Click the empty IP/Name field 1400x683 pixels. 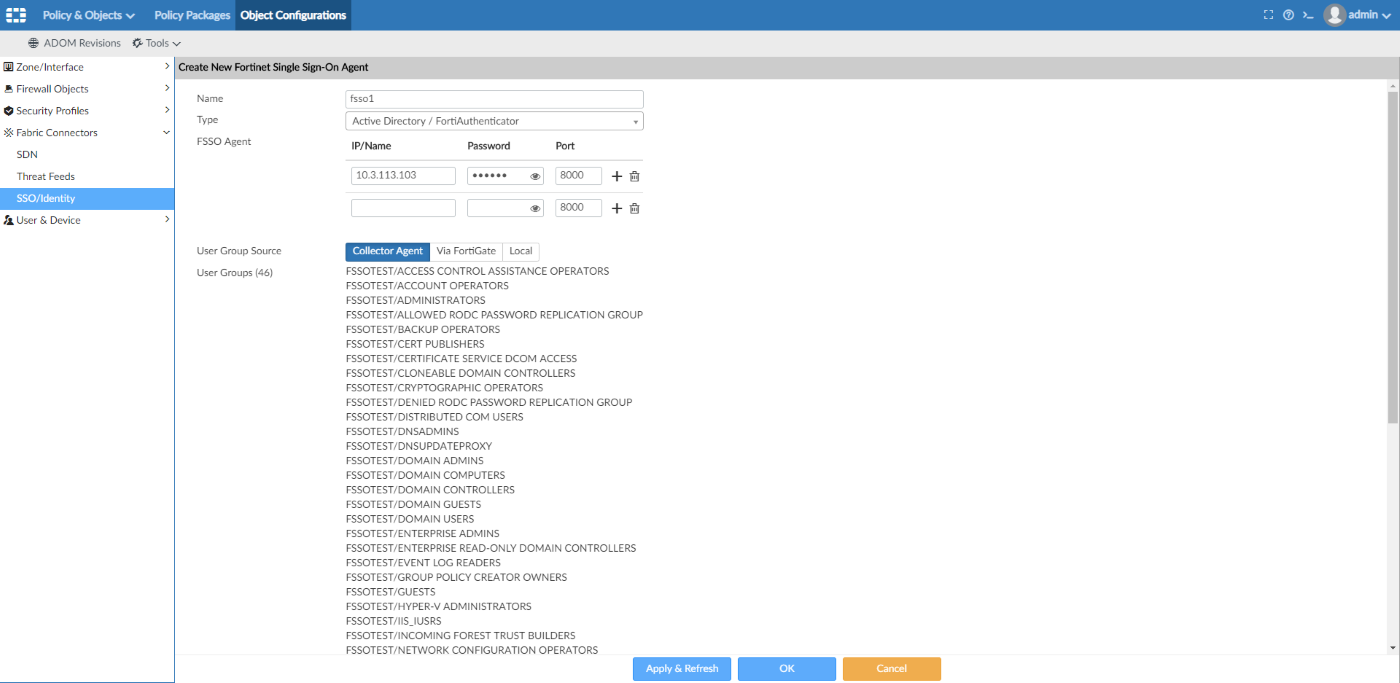coord(404,208)
